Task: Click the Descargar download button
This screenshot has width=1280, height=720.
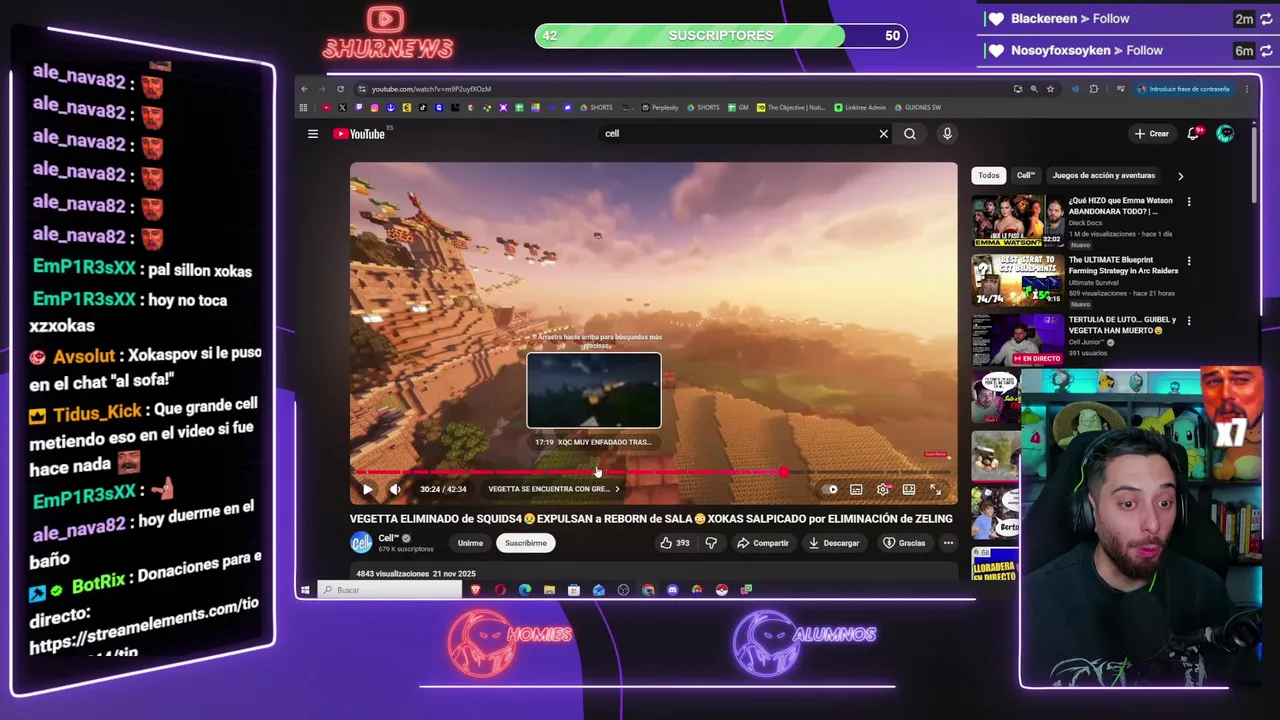Action: pyautogui.click(x=834, y=543)
